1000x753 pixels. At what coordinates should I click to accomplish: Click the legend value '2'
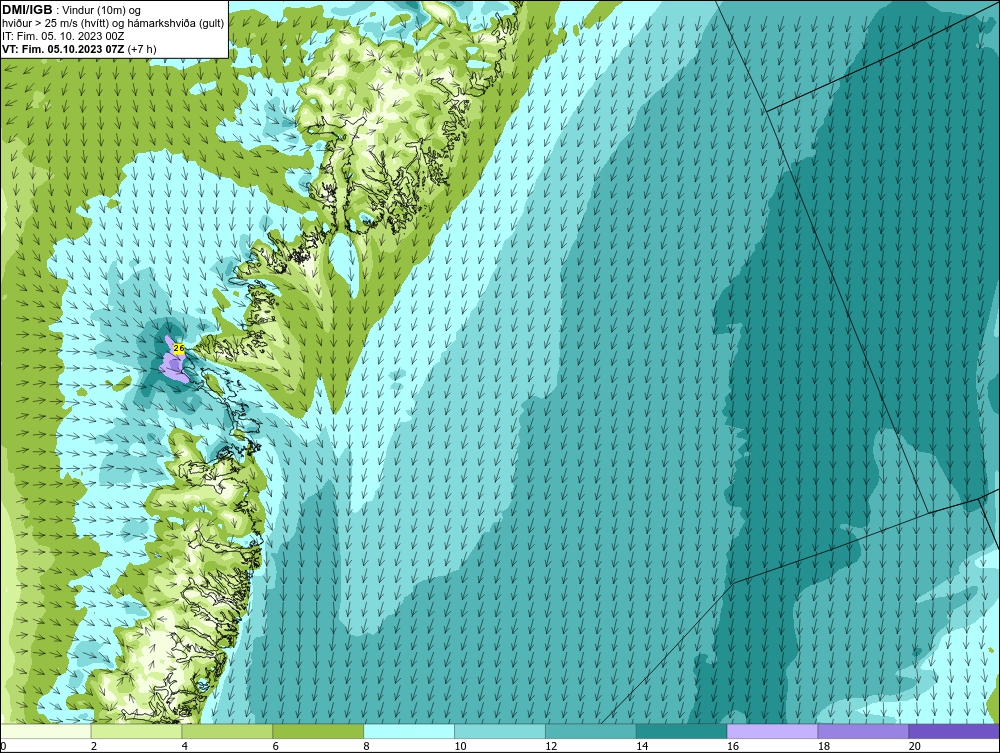coord(94,746)
